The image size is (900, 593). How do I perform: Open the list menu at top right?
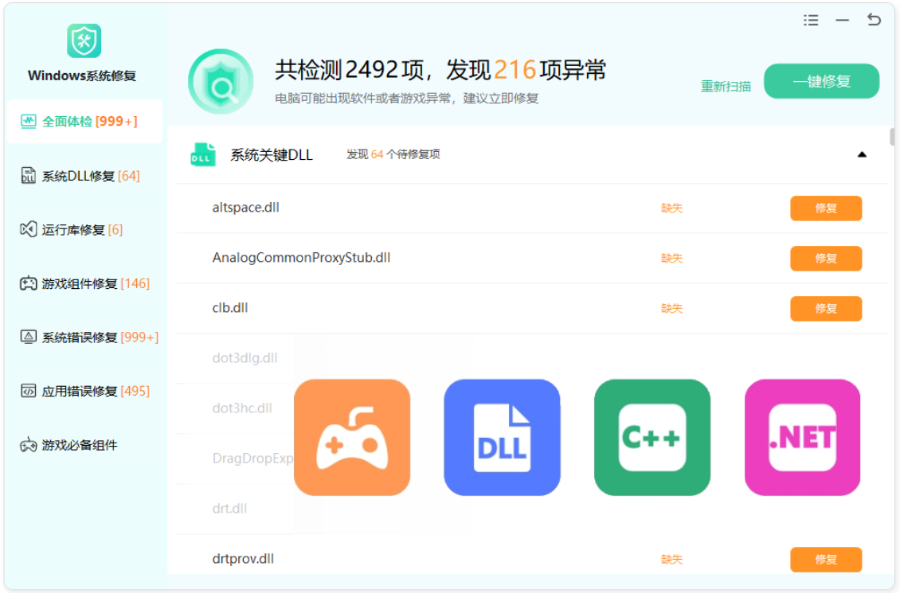pyautogui.click(x=811, y=19)
